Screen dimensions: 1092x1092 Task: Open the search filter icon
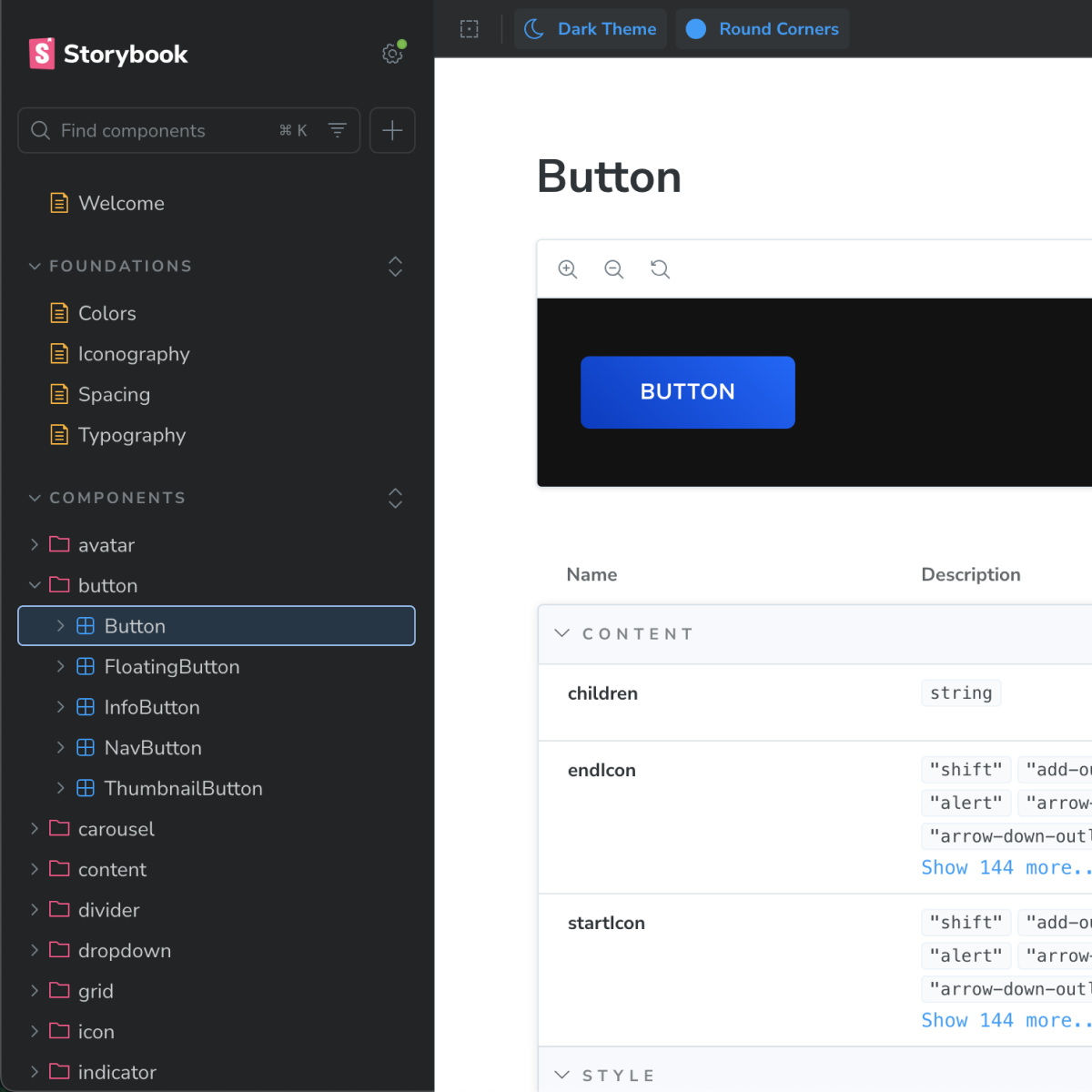(x=338, y=130)
